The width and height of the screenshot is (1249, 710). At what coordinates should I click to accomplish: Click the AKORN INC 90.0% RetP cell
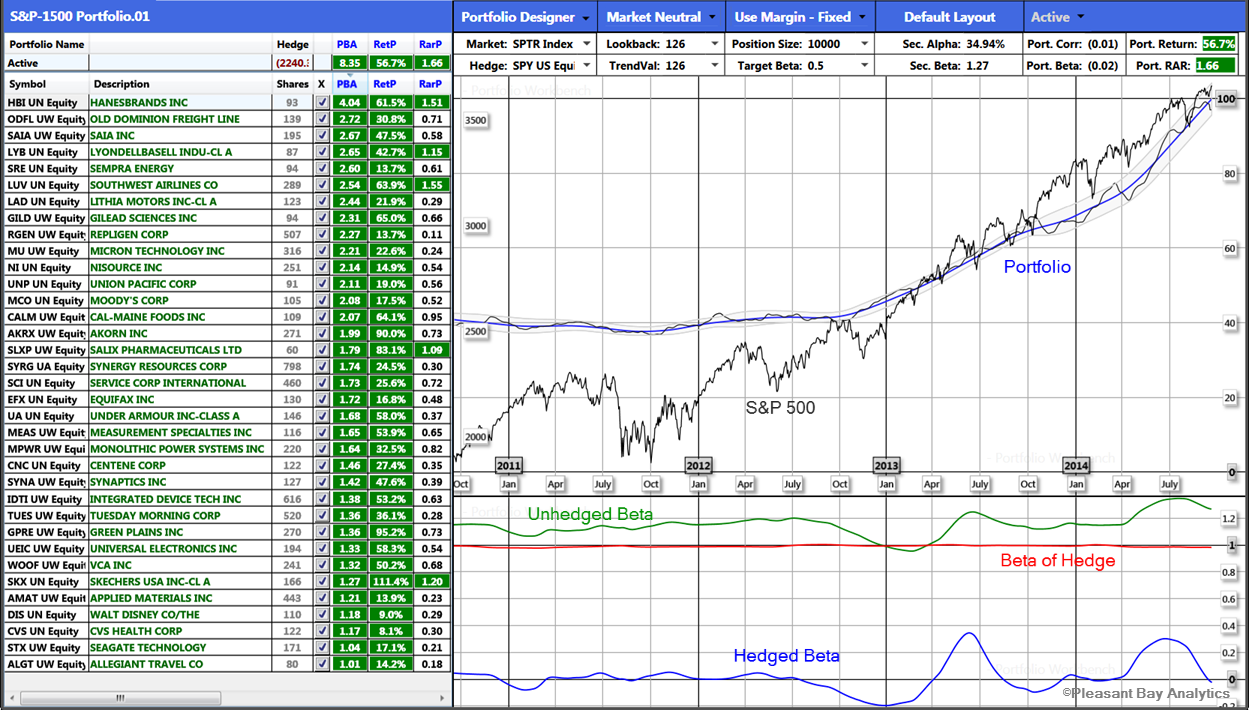pyautogui.click(x=390, y=333)
